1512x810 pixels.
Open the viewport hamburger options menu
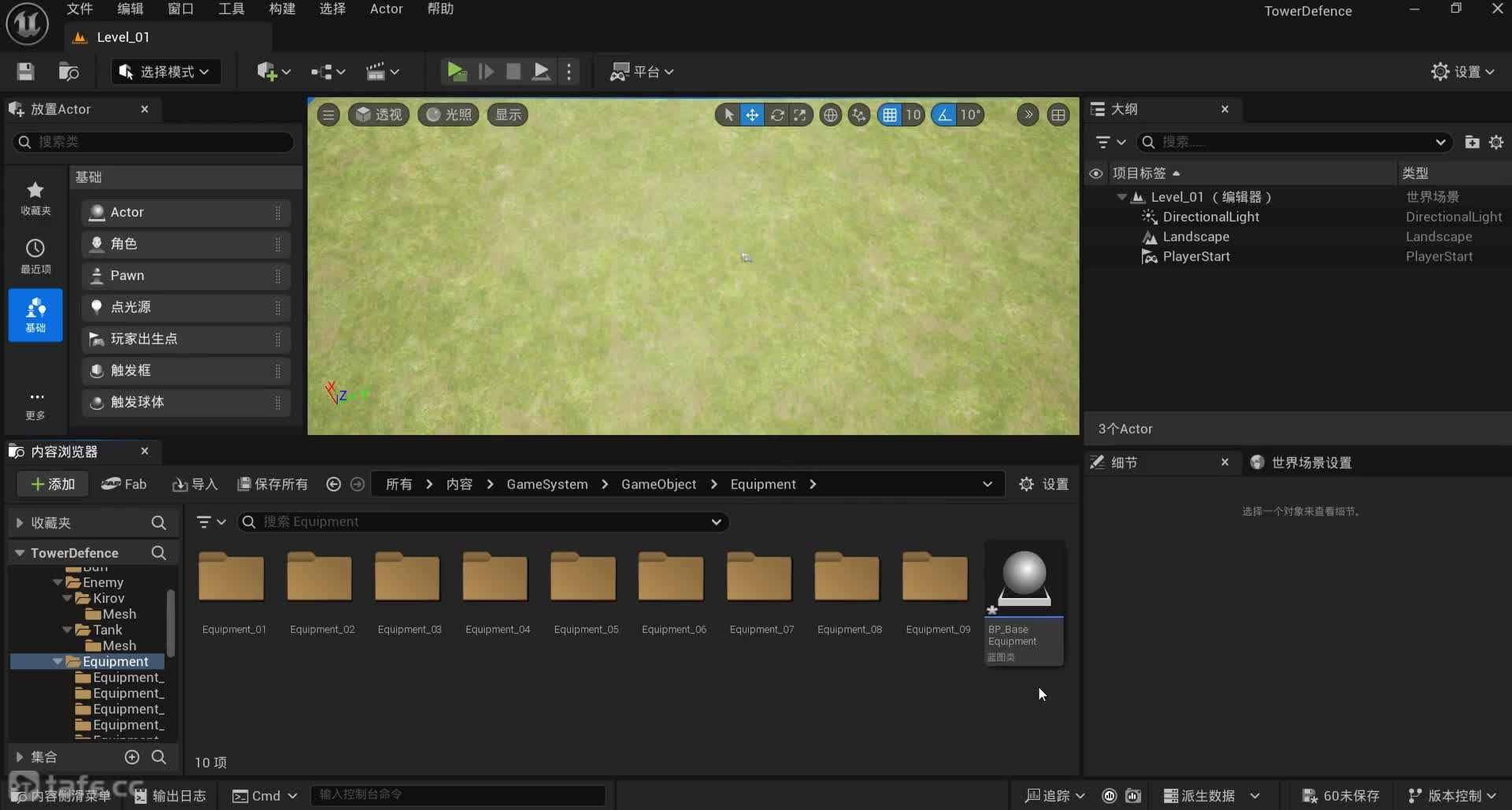point(328,115)
